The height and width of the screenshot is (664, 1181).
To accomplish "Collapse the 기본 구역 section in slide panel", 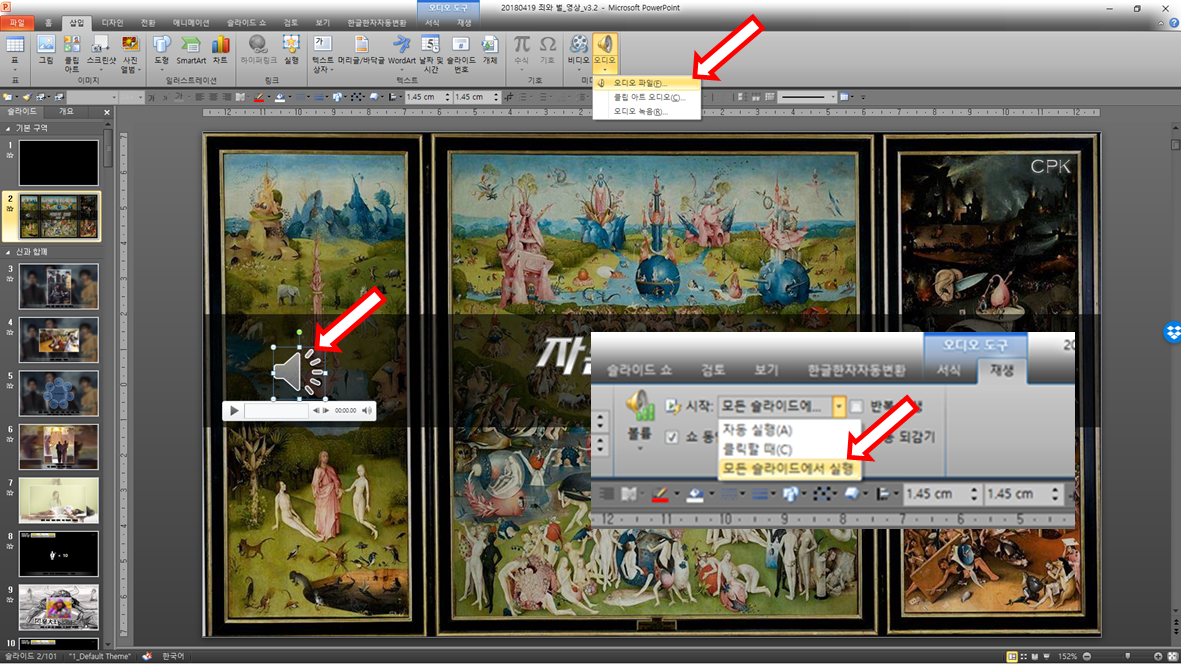I will point(8,129).
